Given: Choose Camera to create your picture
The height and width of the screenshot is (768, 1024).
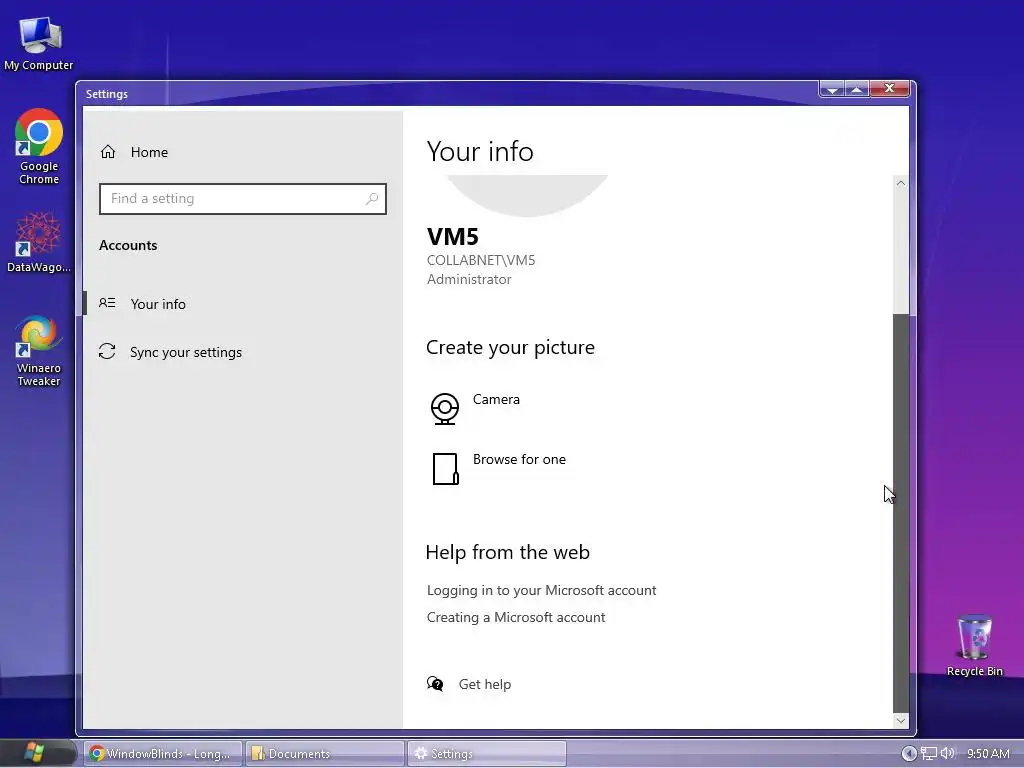Looking at the screenshot, I should pyautogui.click(x=496, y=399).
